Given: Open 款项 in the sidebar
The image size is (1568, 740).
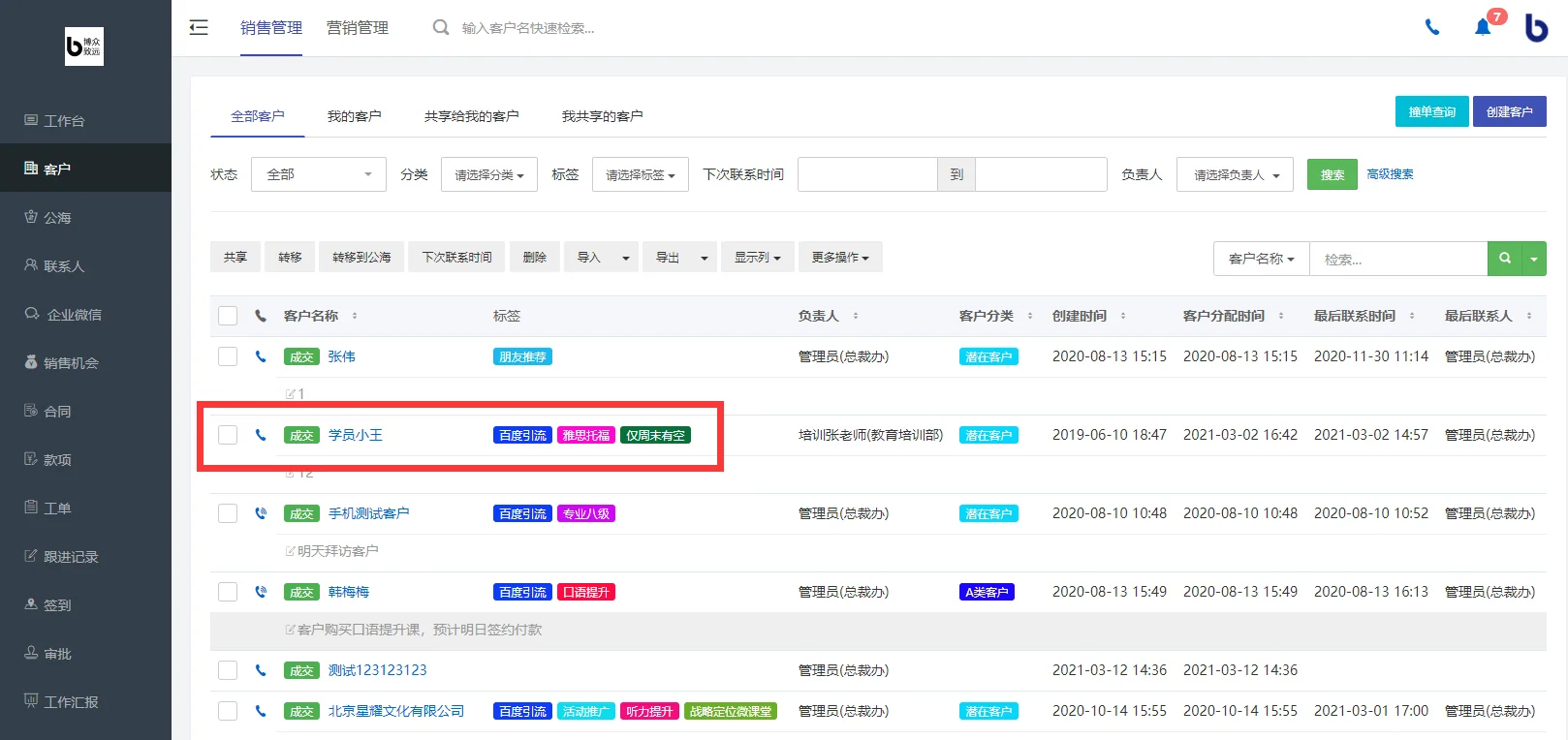Looking at the screenshot, I should click(x=85, y=459).
